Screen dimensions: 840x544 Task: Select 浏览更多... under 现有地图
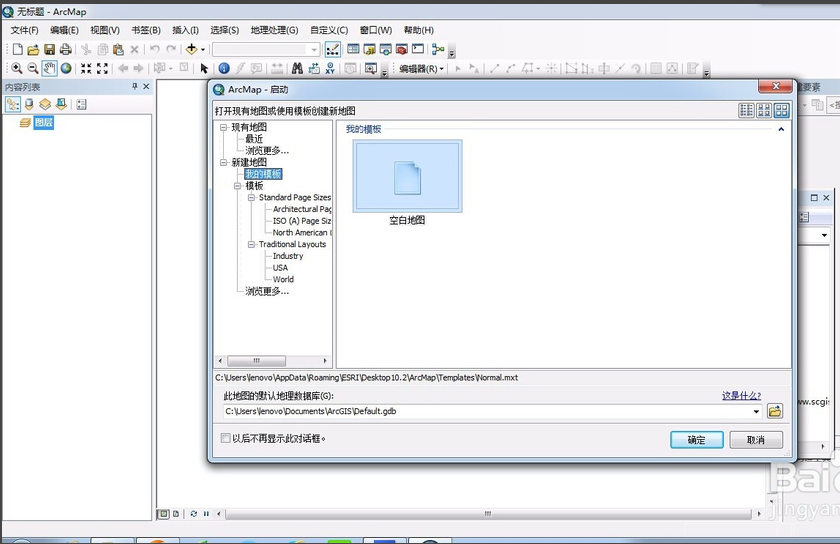coord(267,151)
